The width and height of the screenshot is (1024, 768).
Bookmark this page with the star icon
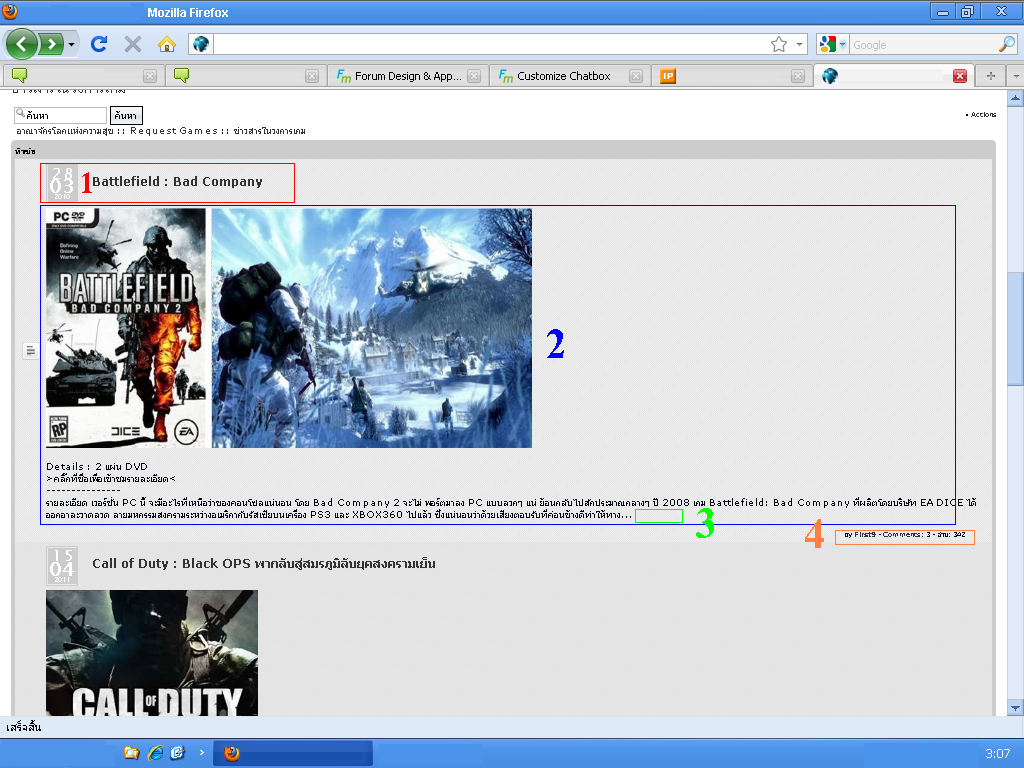(778, 44)
